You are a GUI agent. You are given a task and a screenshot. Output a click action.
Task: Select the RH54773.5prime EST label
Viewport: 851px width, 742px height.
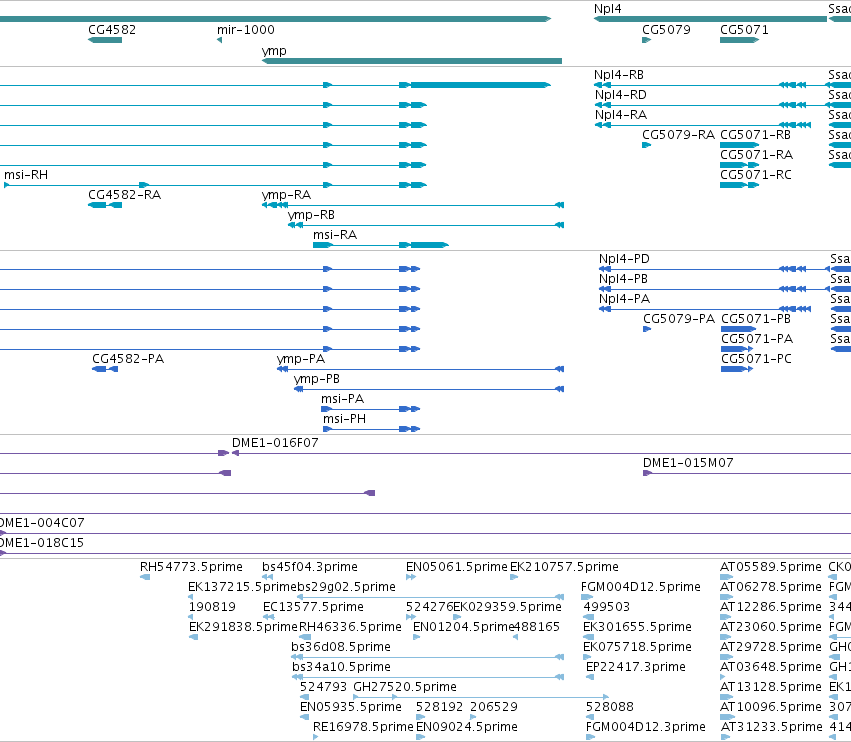191,567
